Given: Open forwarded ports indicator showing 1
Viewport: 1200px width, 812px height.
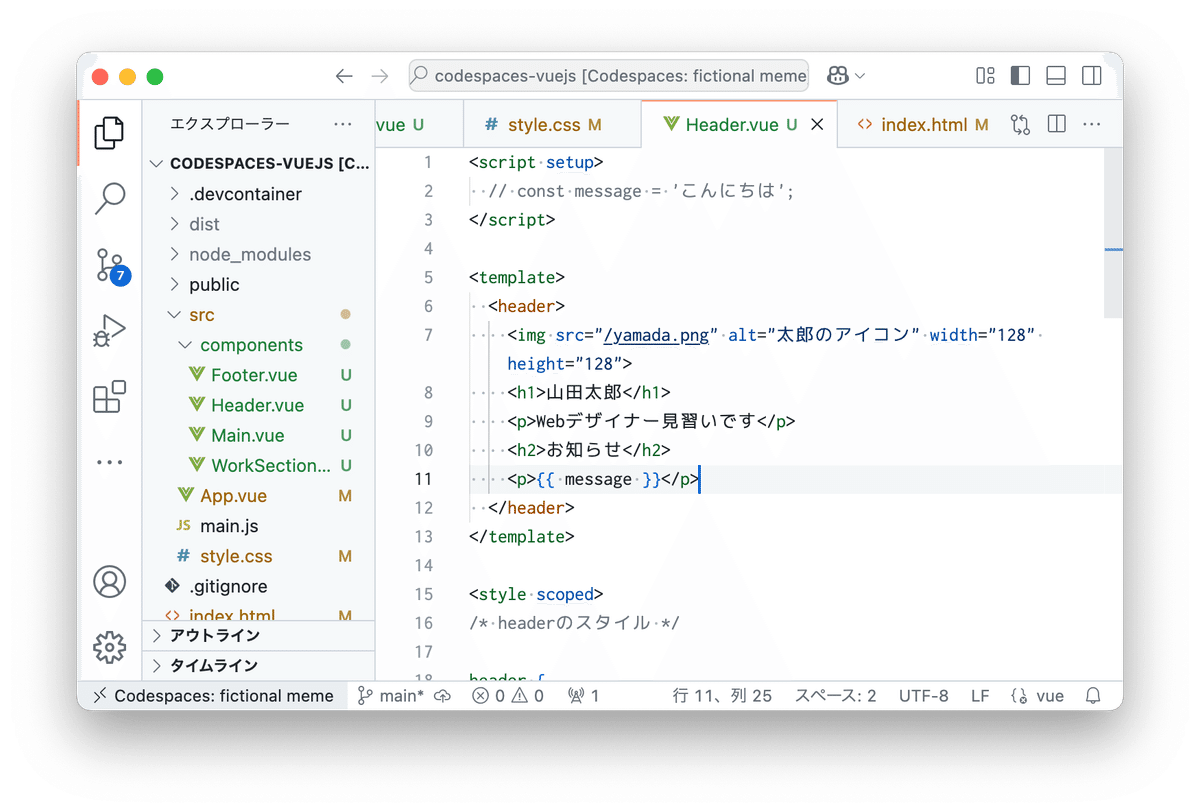Looking at the screenshot, I should coord(583,696).
